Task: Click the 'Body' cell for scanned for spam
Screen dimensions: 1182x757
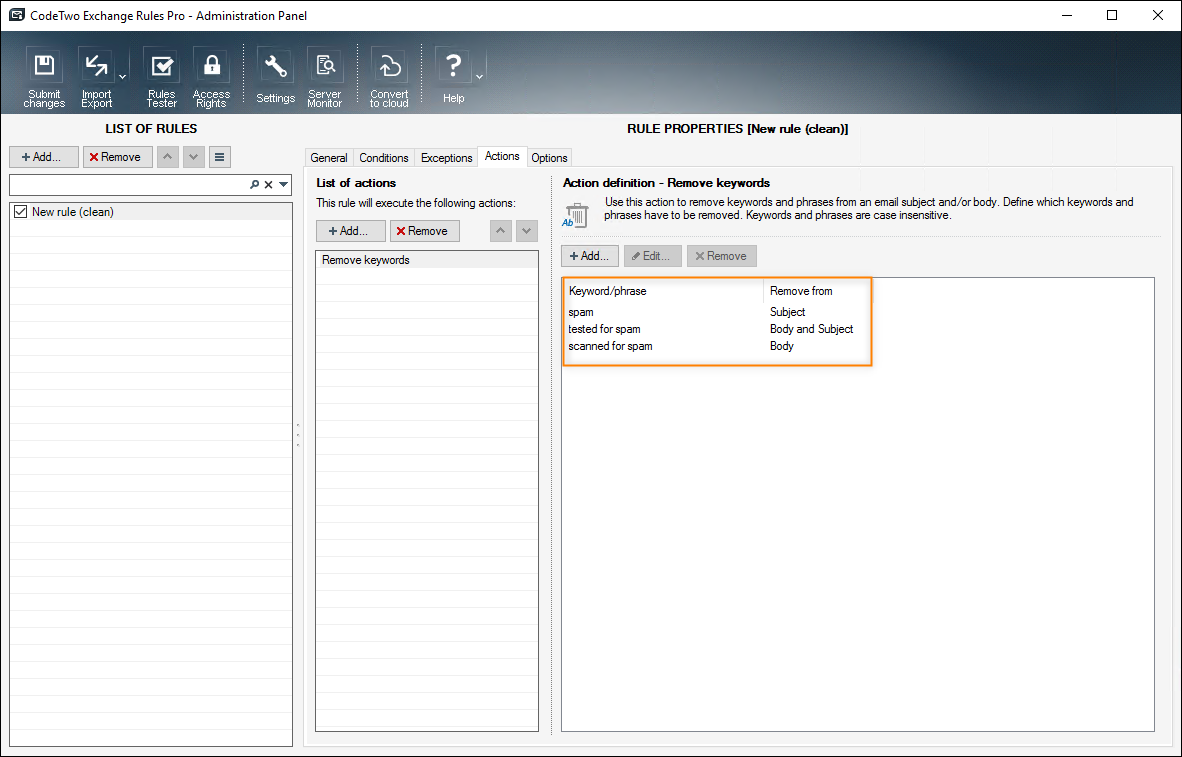Action: (x=782, y=347)
